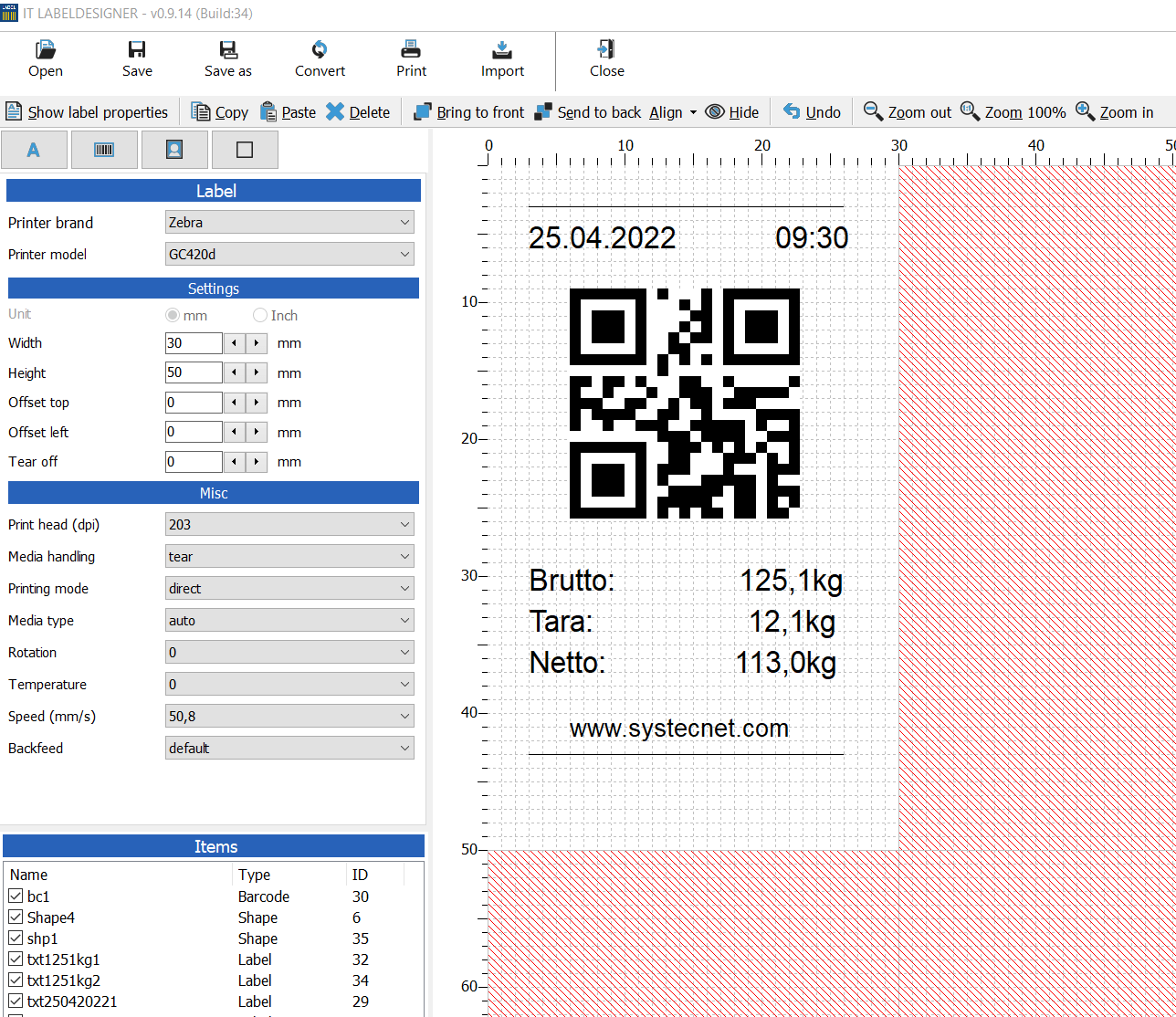Sort items by Name column header
The image size is (1176, 1017).
(119, 875)
